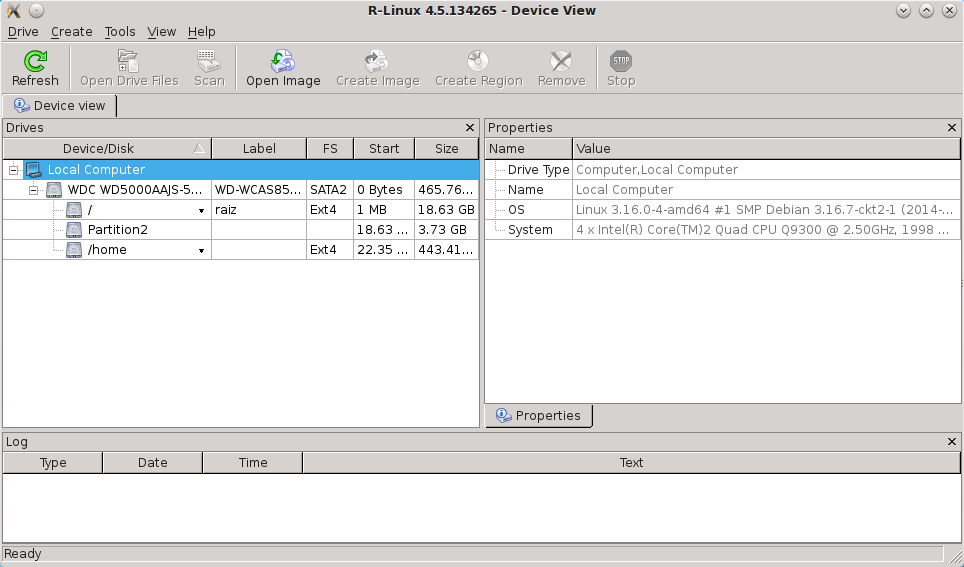Viewport: 964px width, 567px height.
Task: Collapse the WDC WD5000AAJS drive node
Action: pyautogui.click(x=33, y=190)
